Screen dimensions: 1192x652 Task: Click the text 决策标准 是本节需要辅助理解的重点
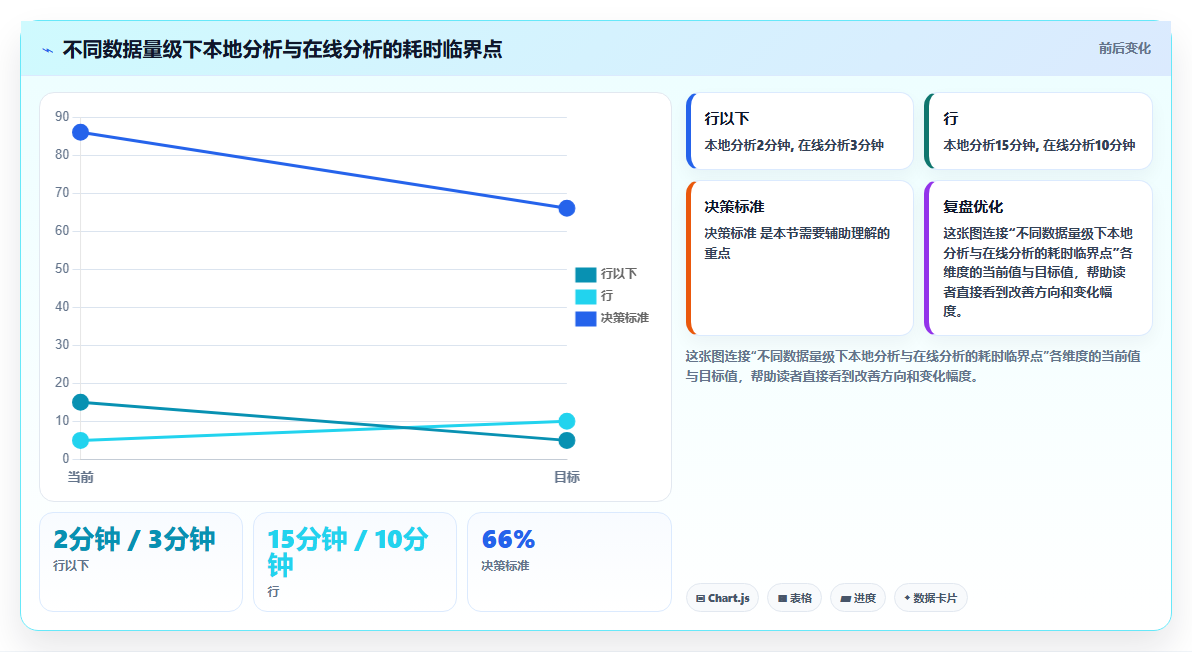(x=797, y=243)
